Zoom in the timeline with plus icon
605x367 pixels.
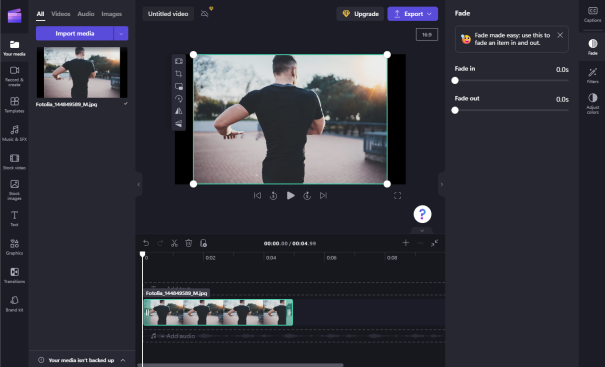point(406,243)
